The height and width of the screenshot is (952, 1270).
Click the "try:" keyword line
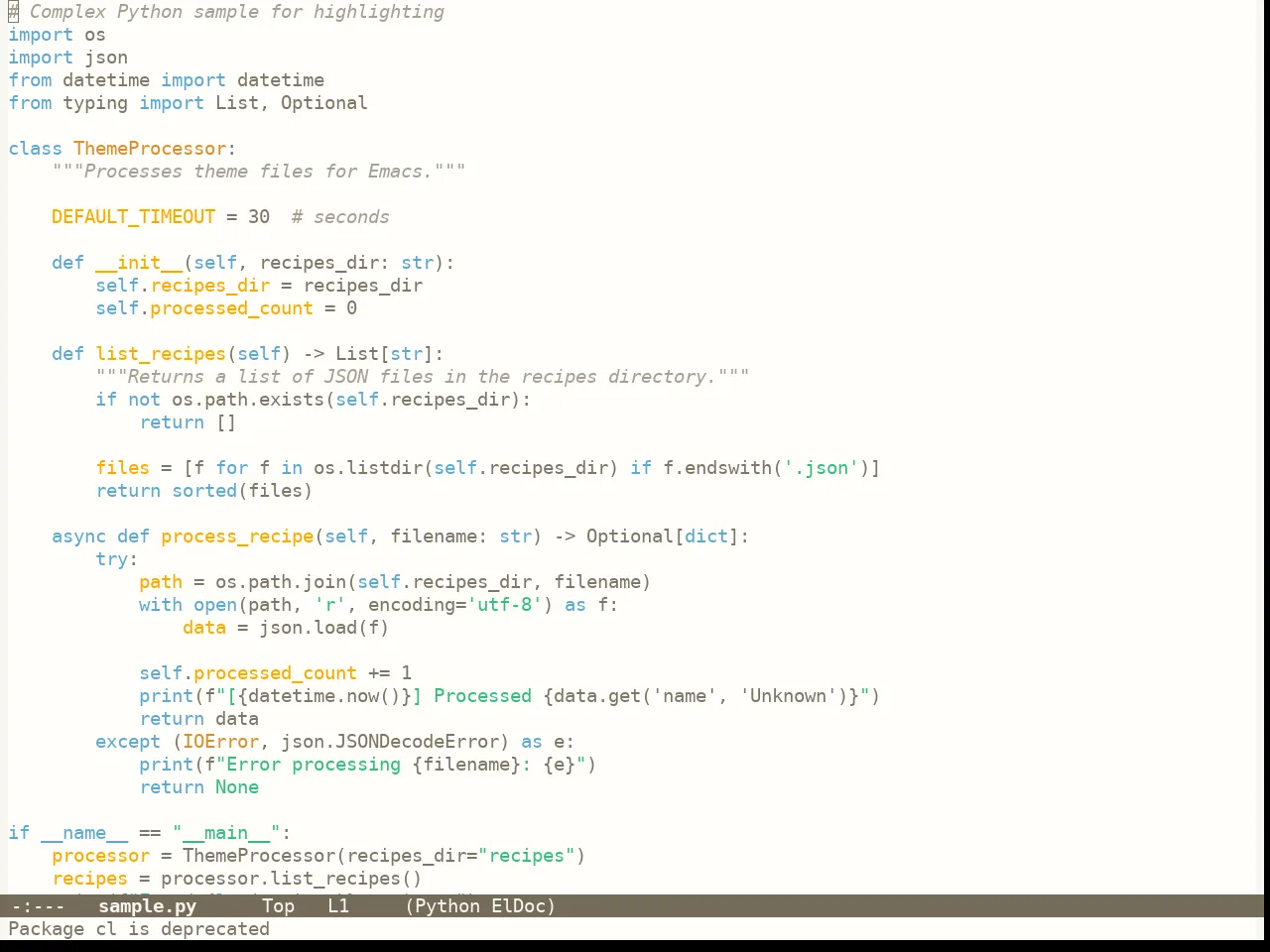tap(117, 559)
